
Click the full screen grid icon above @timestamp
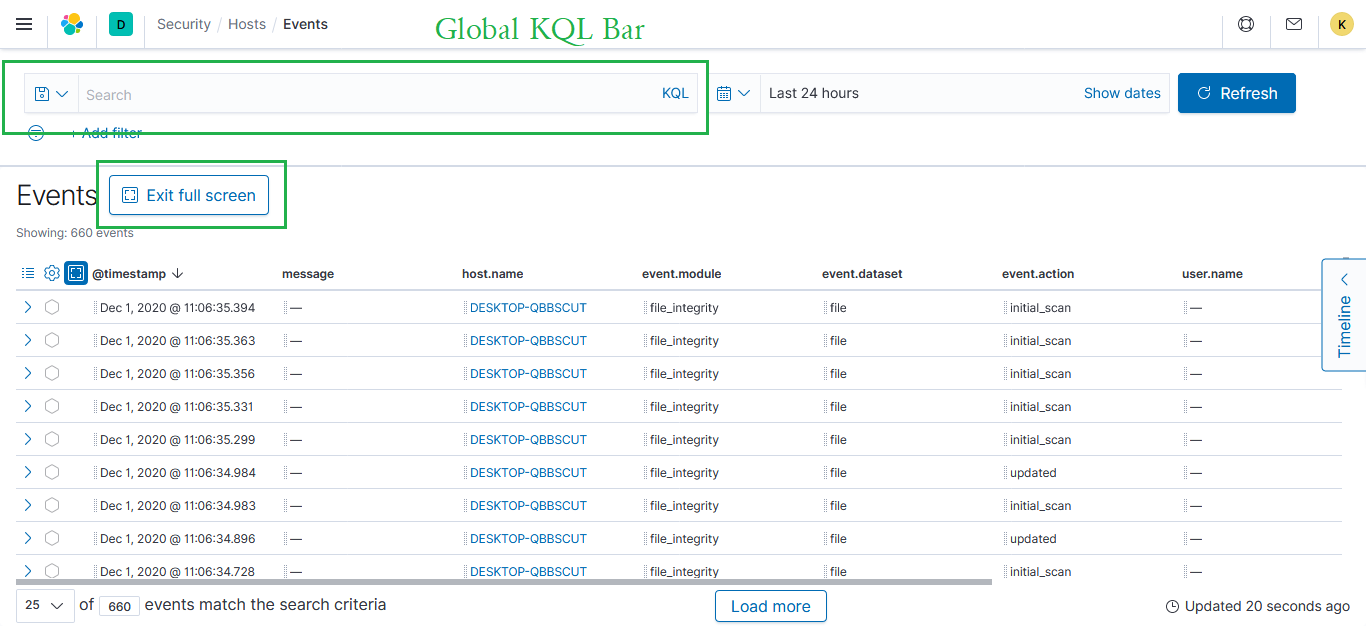point(75,272)
